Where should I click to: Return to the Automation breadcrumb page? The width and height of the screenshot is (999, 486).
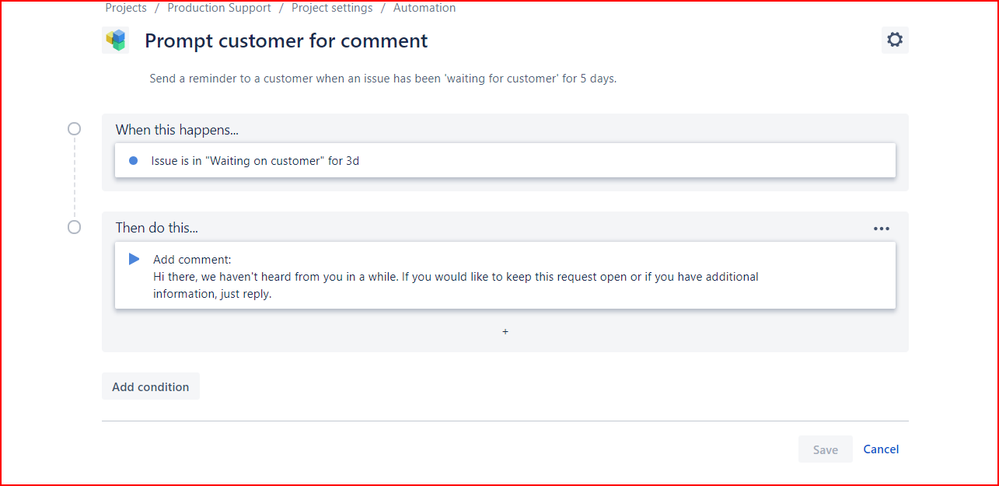(x=424, y=8)
